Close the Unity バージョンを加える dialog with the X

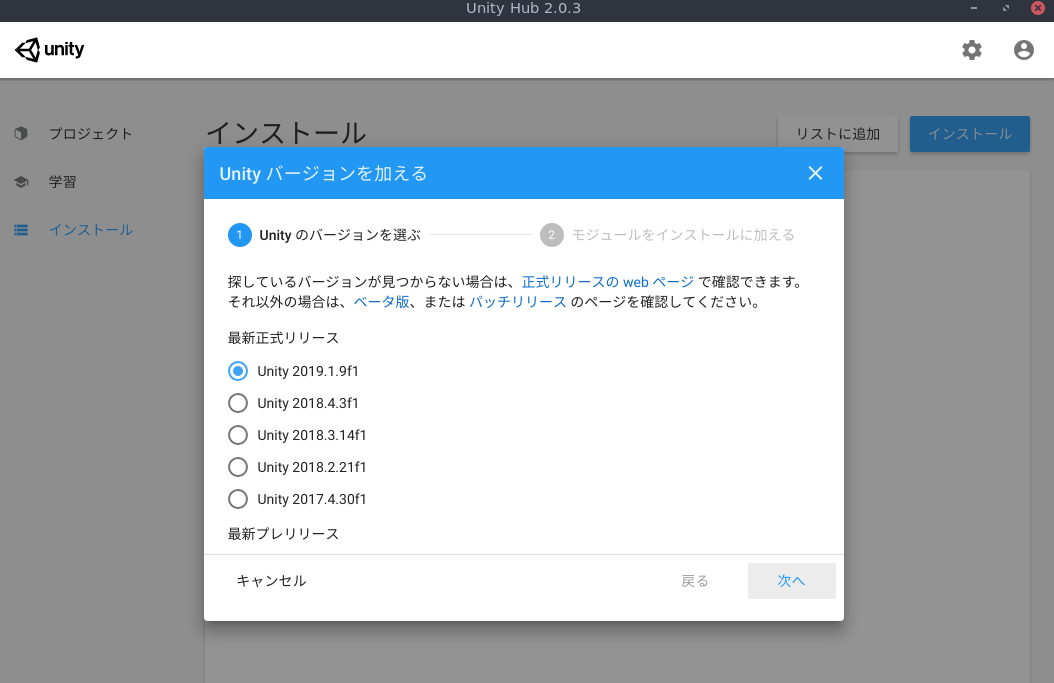[815, 173]
